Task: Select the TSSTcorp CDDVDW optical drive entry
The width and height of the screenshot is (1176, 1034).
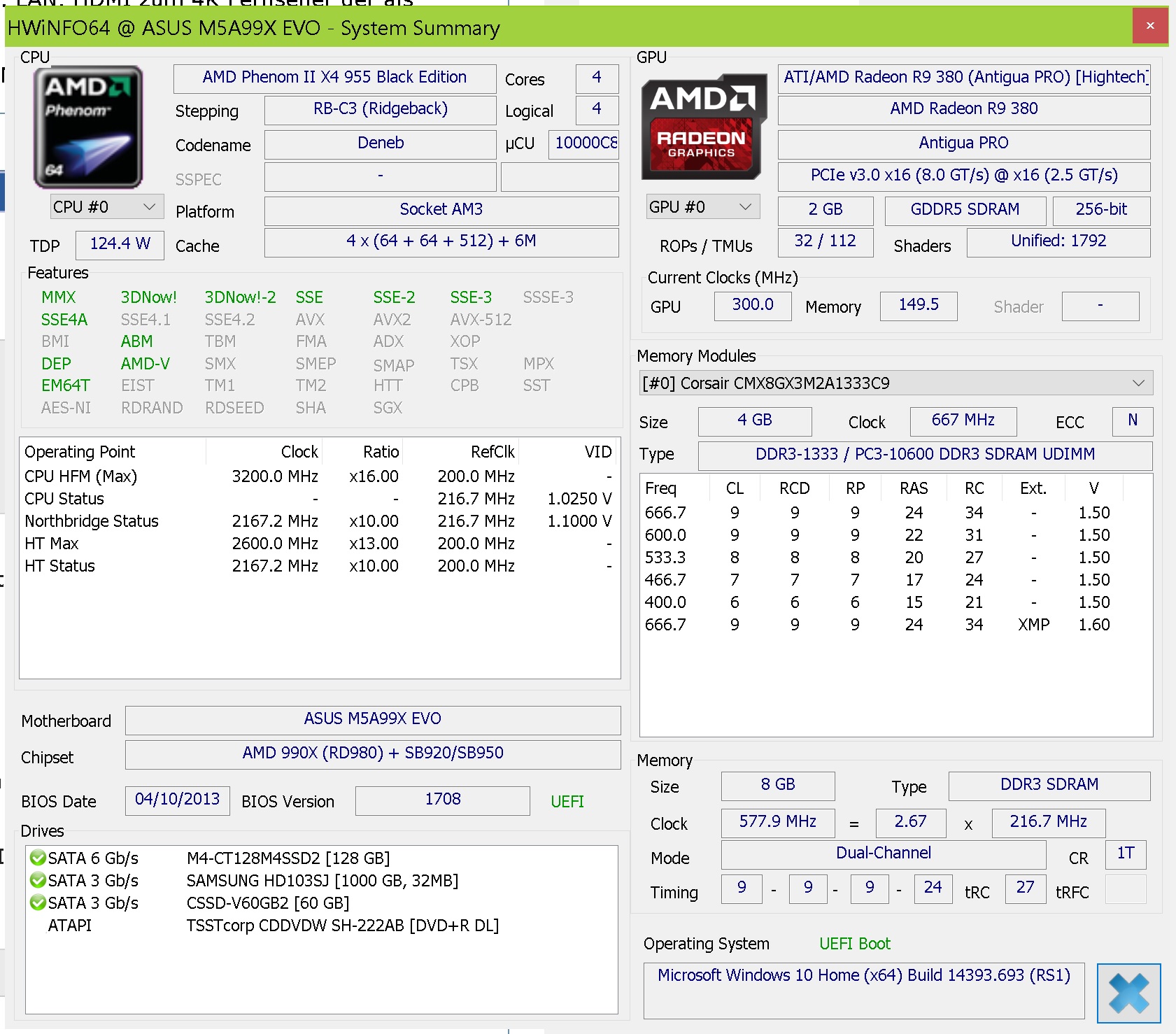Action: [322, 926]
